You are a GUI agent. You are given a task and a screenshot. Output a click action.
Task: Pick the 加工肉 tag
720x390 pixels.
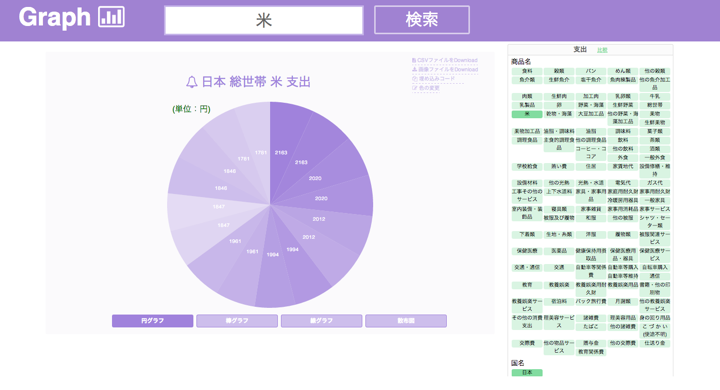pos(591,96)
